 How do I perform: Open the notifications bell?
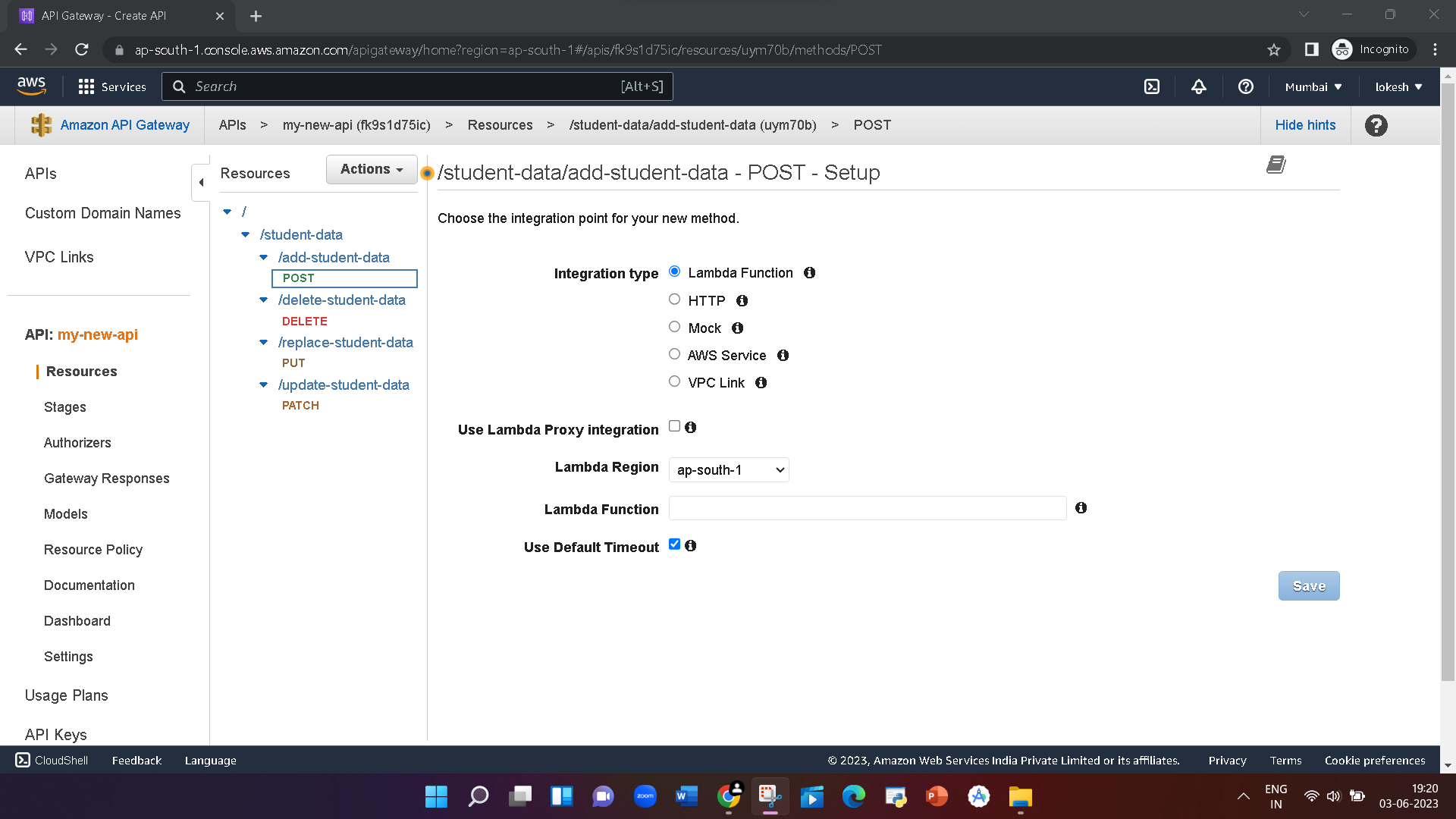click(x=1198, y=86)
